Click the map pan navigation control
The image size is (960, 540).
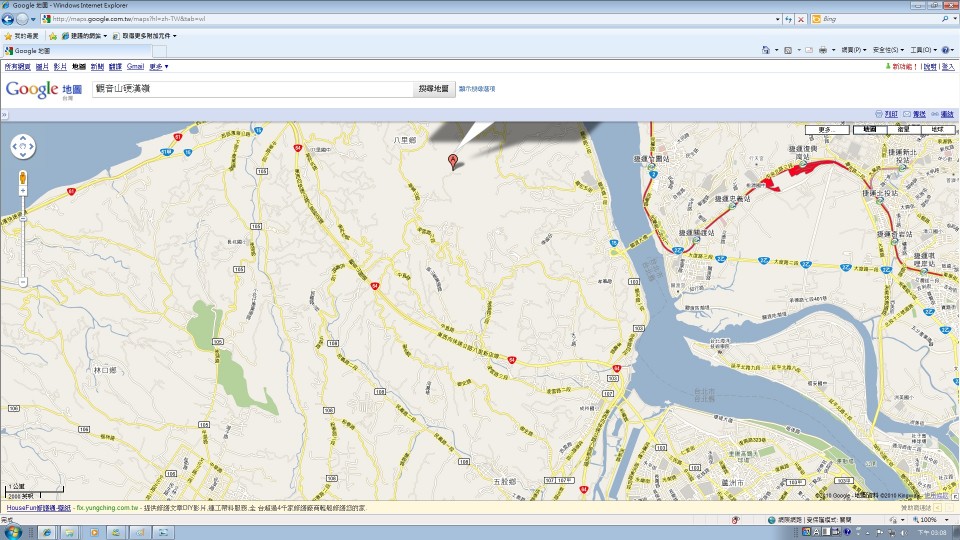(23, 147)
